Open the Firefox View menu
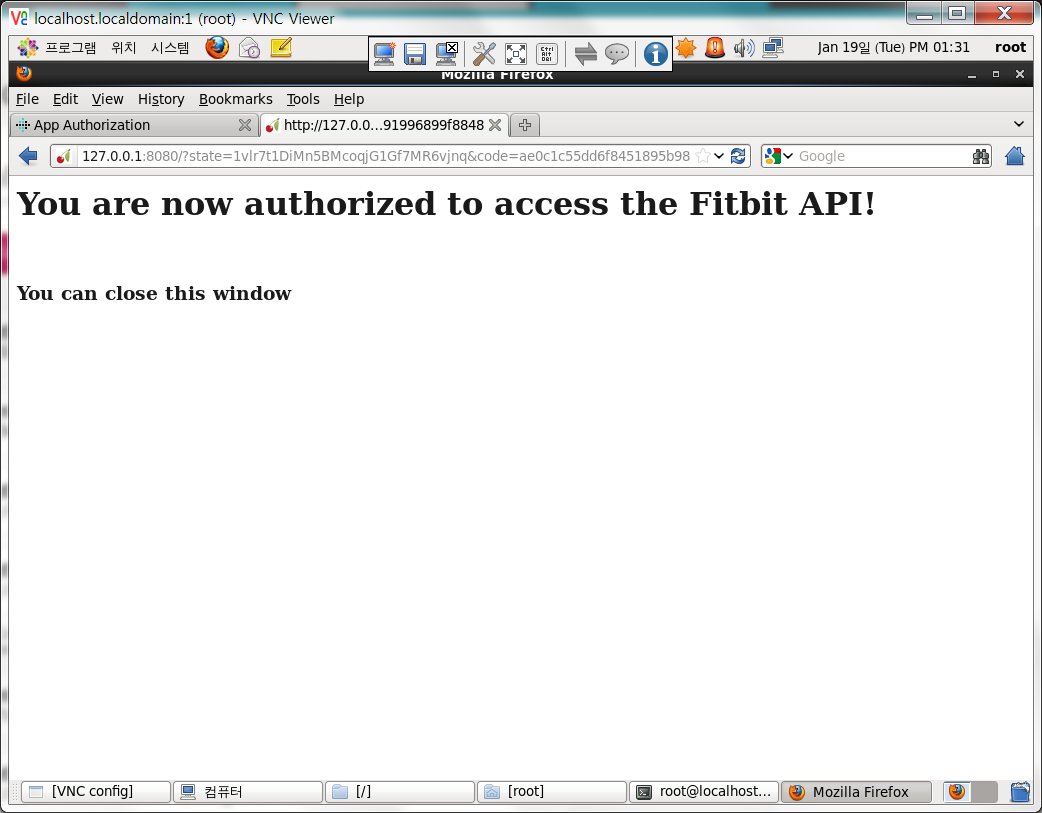The height and width of the screenshot is (813, 1042). (x=108, y=99)
